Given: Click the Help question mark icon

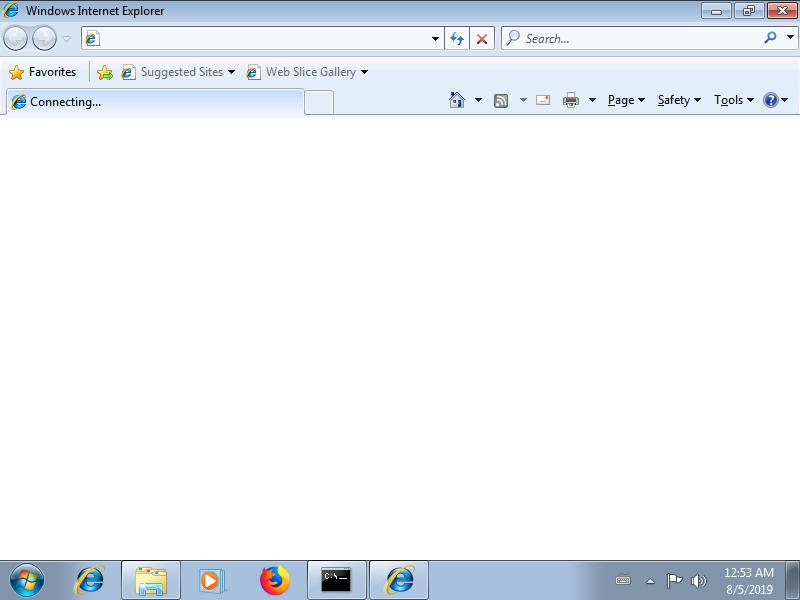Looking at the screenshot, I should (x=770, y=100).
